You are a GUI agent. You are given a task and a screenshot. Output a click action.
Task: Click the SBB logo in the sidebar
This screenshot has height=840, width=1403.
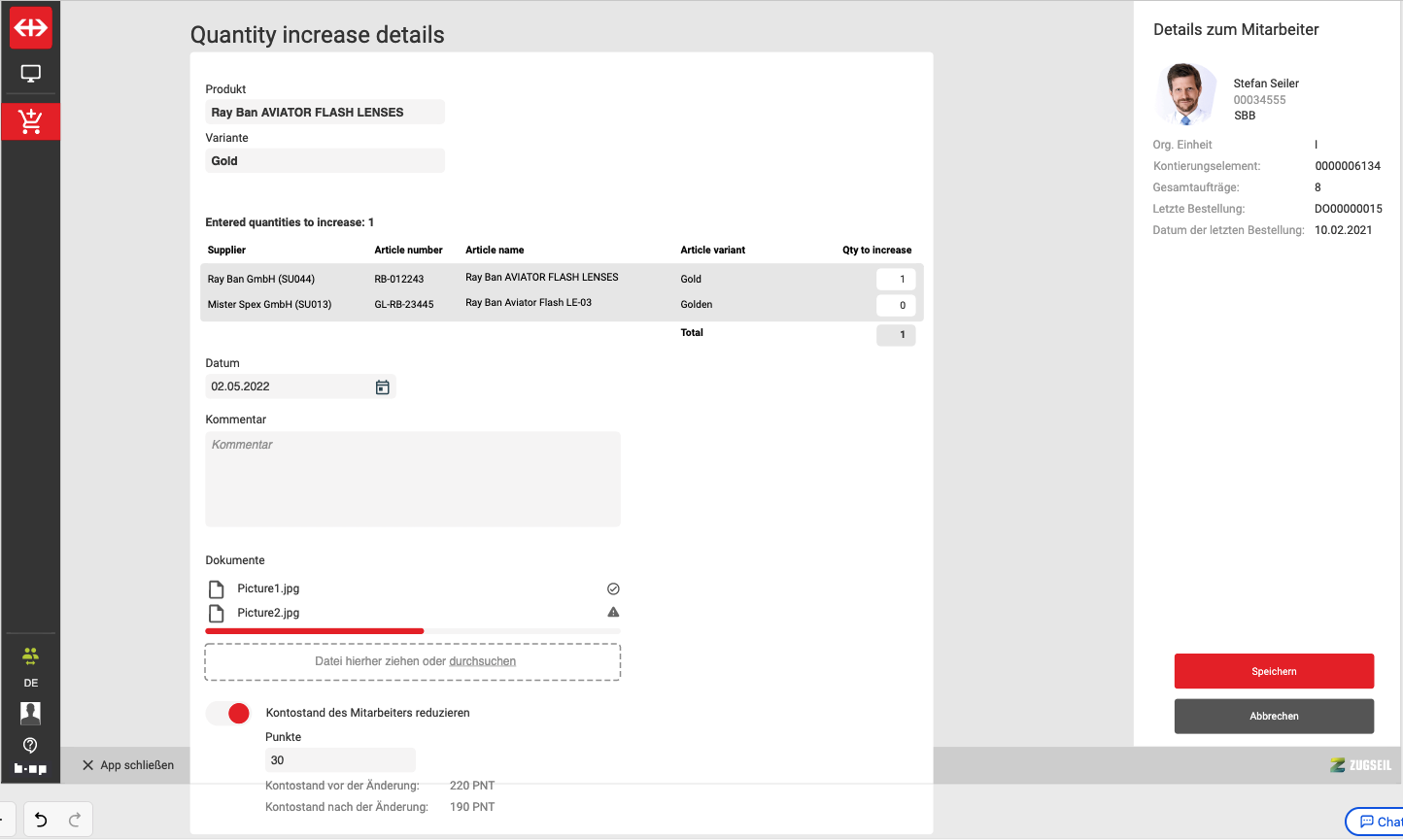30,28
